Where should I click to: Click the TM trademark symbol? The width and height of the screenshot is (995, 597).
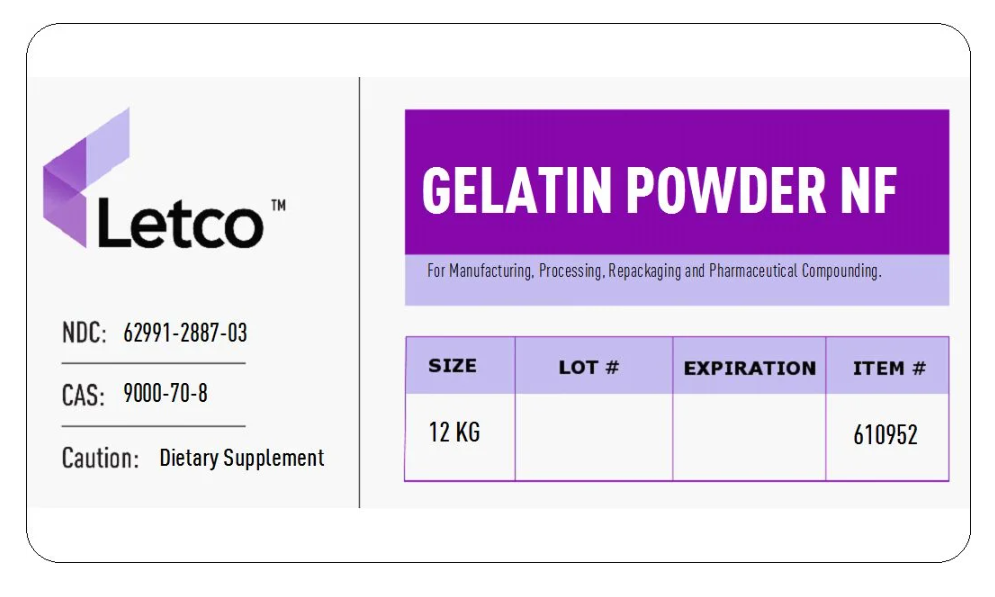[x=278, y=205]
